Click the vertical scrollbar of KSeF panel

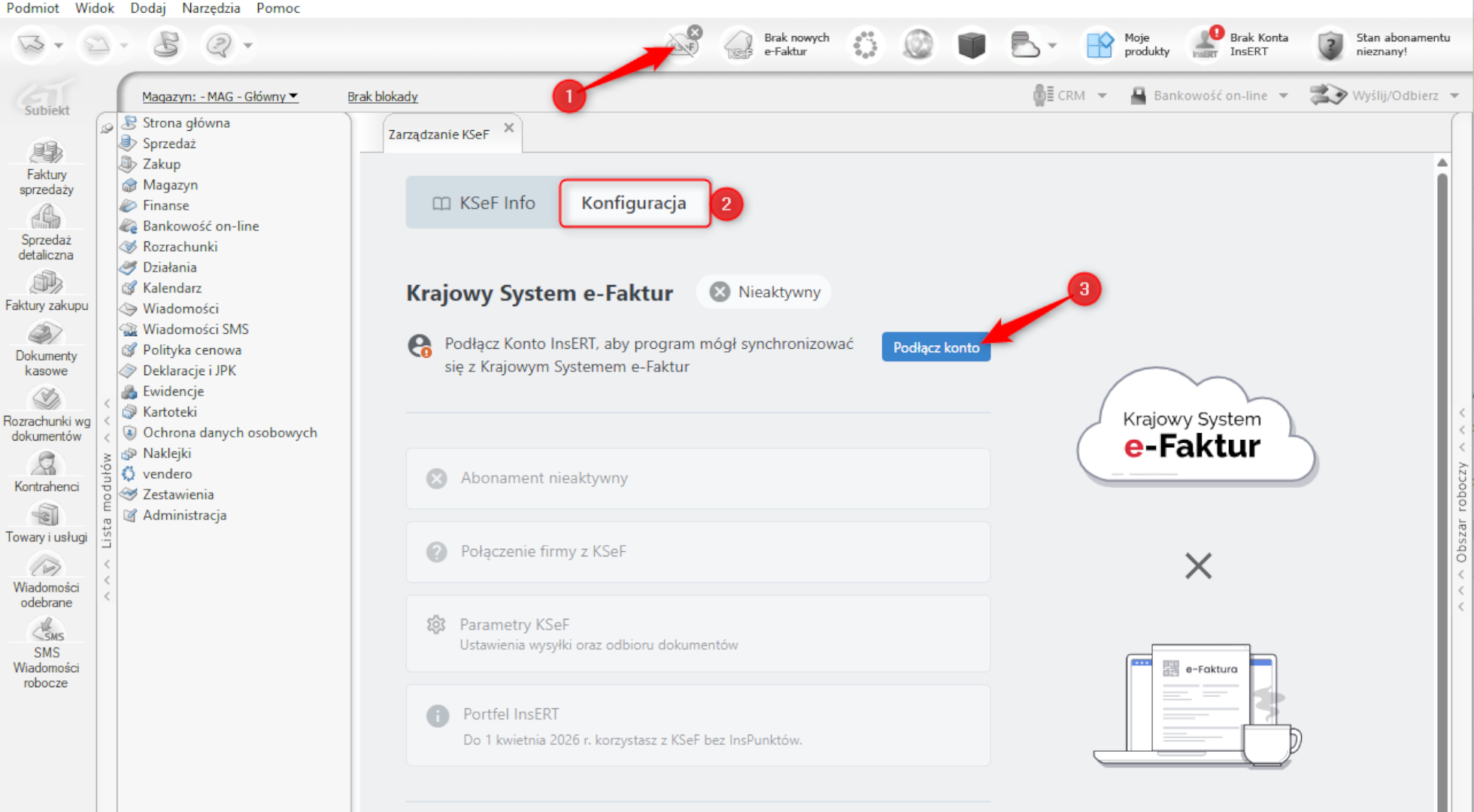point(1442,451)
